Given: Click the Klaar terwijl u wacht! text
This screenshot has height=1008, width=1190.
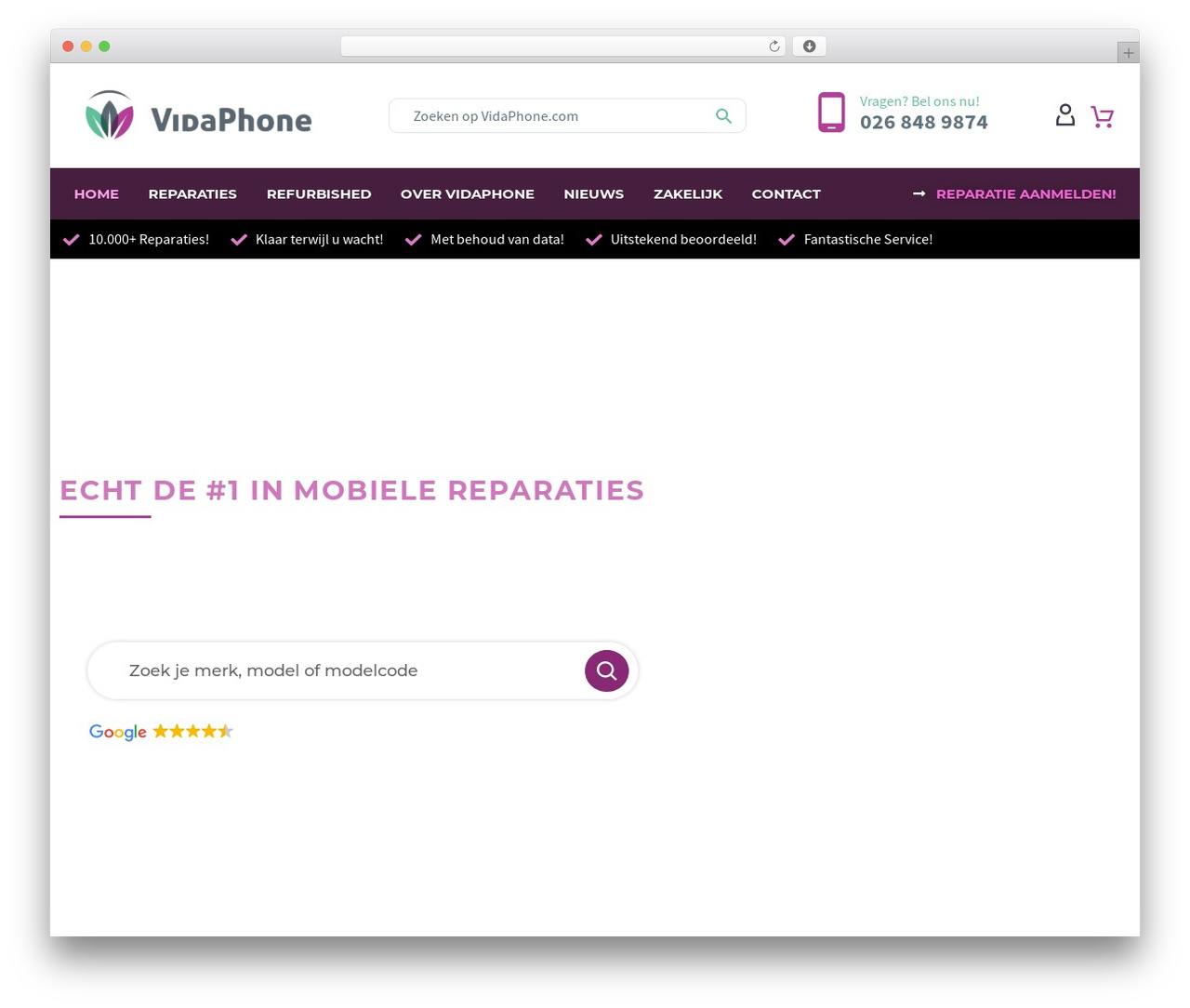Looking at the screenshot, I should coord(320,240).
